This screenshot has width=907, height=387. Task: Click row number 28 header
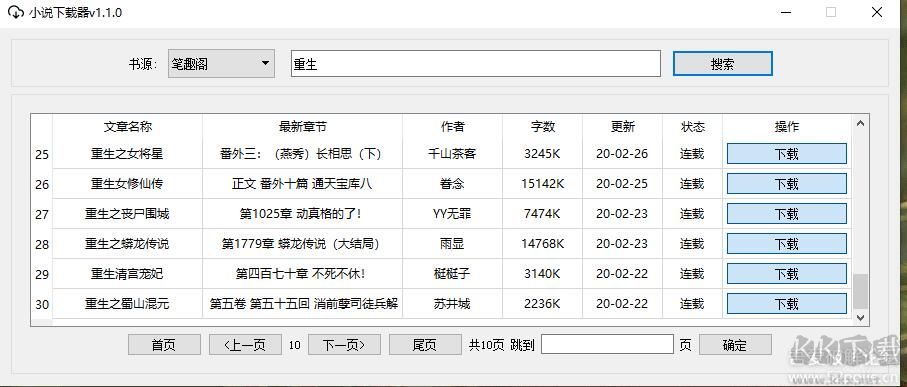coord(42,244)
